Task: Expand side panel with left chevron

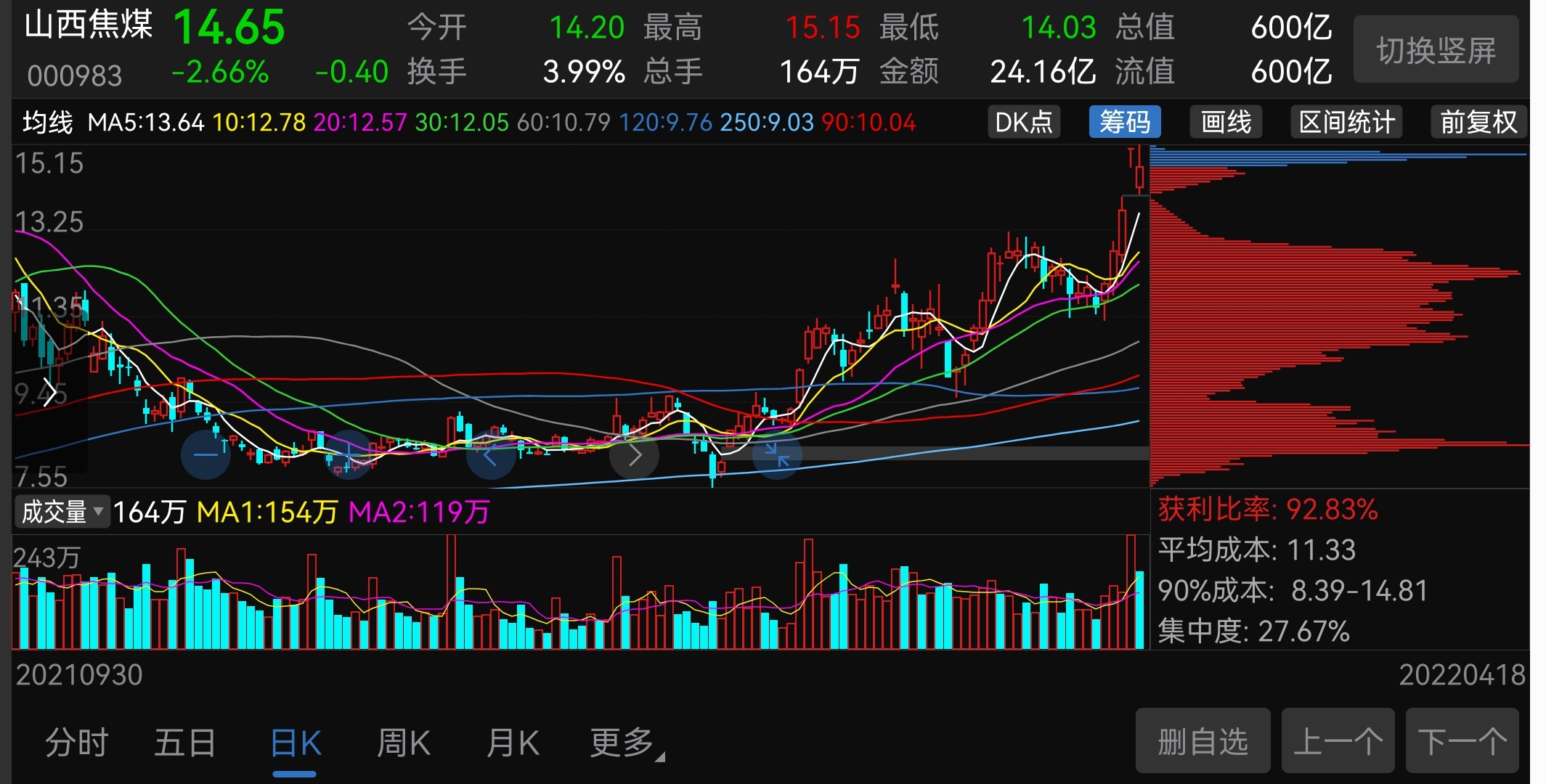Action: click(x=49, y=393)
